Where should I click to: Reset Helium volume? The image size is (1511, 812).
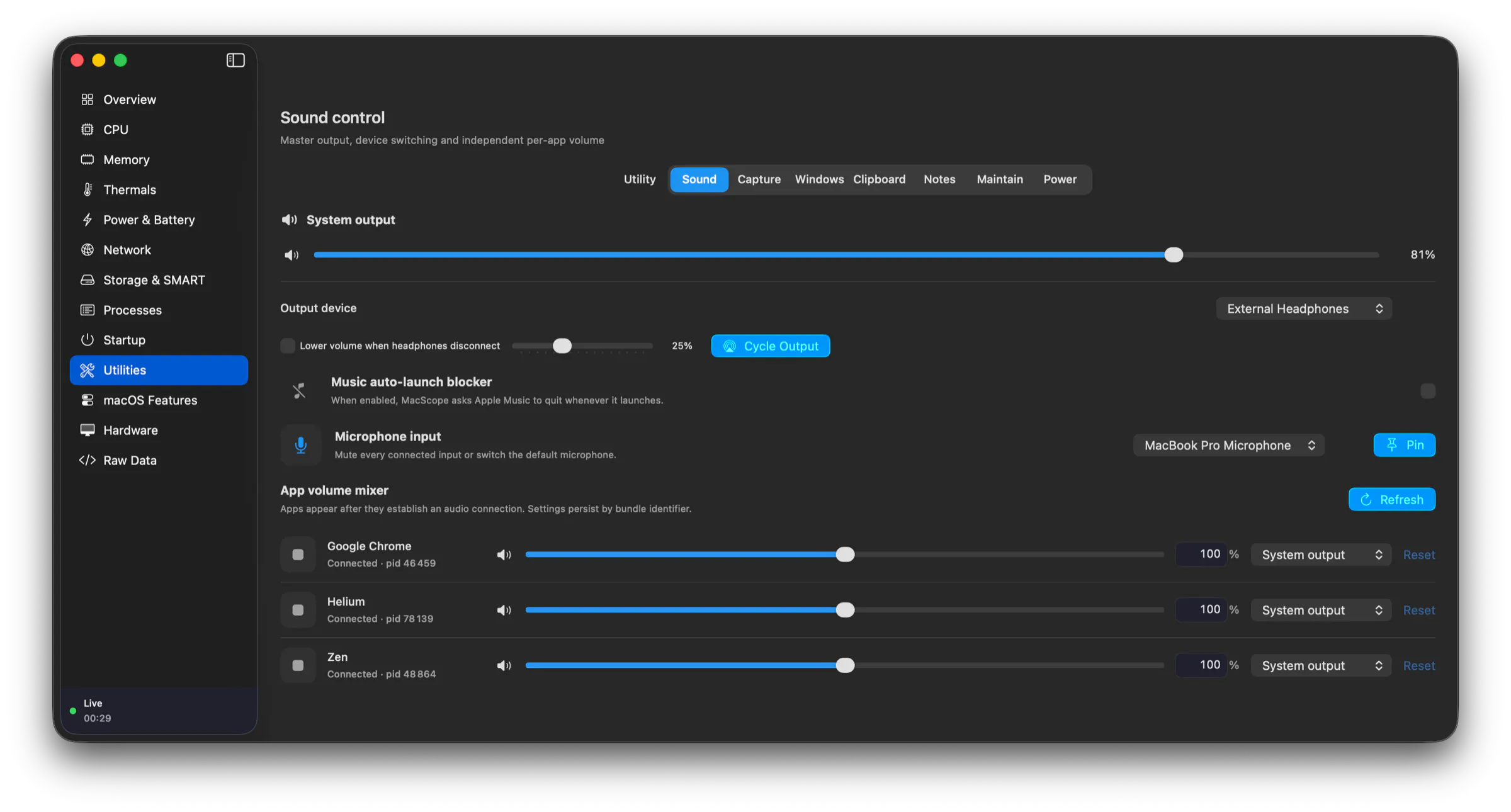[x=1419, y=610]
